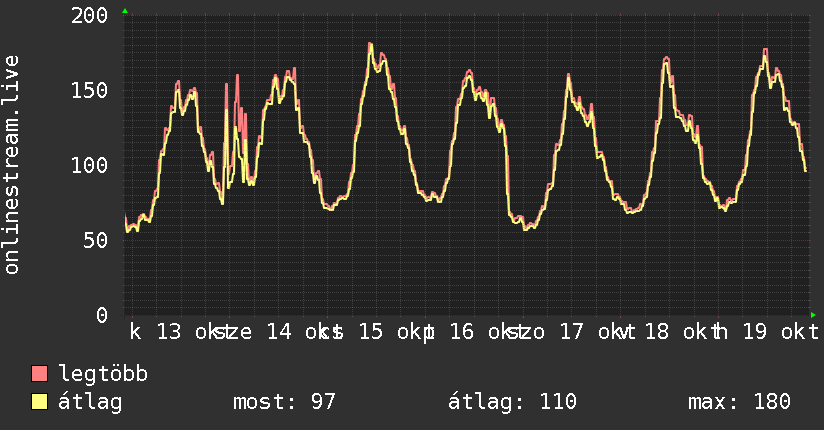Select the átlag legend label beside yellow swatch
This screenshot has width=824, height=430.
point(90,402)
